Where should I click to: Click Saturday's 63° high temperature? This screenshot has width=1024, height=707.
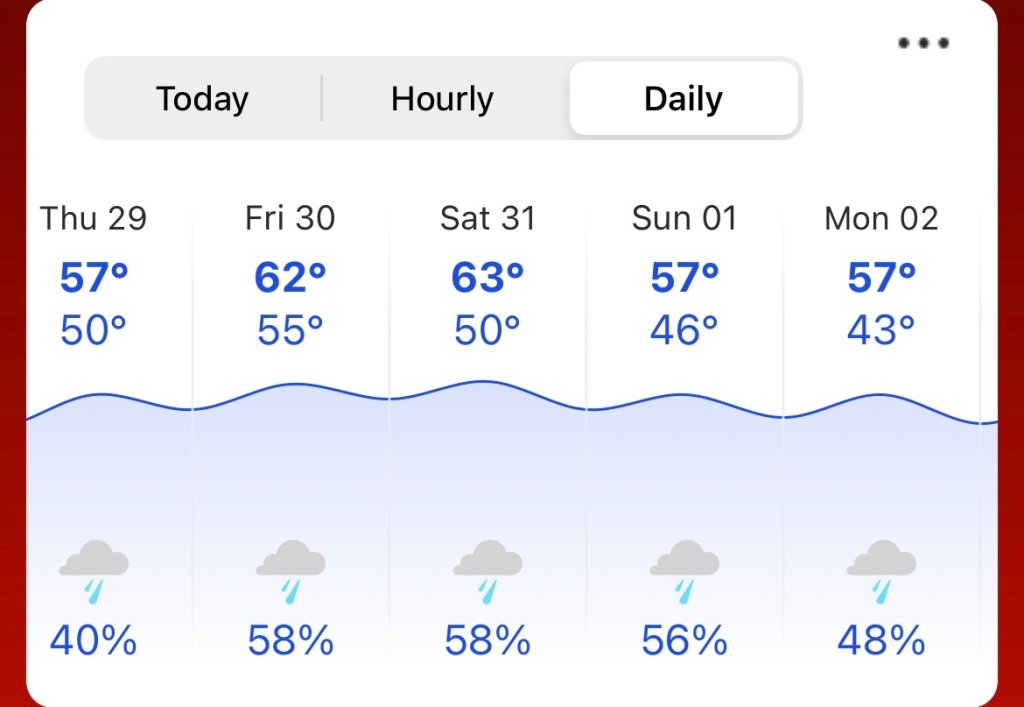click(x=487, y=278)
